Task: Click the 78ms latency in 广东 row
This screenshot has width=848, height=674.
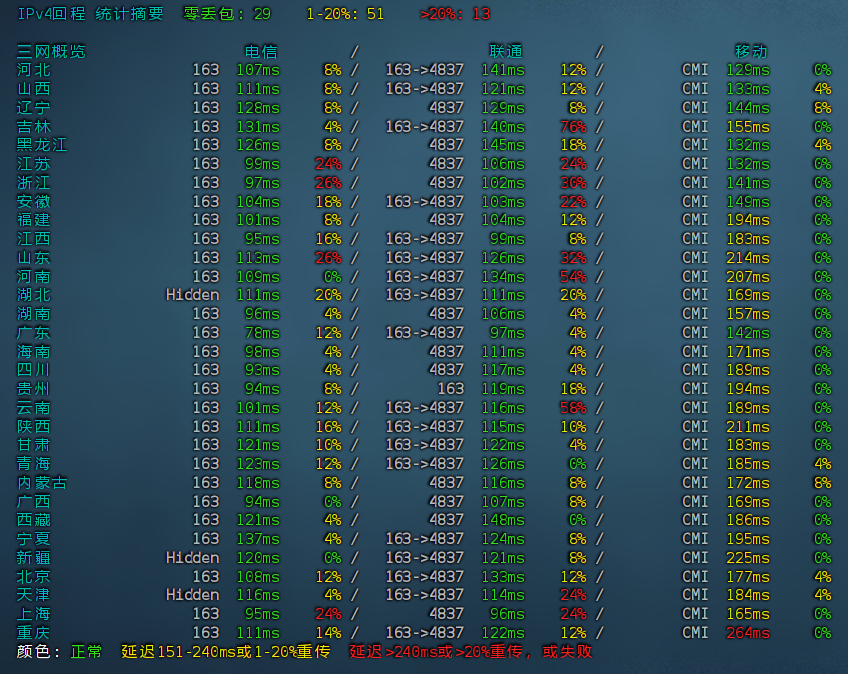Action: pyautogui.click(x=262, y=333)
